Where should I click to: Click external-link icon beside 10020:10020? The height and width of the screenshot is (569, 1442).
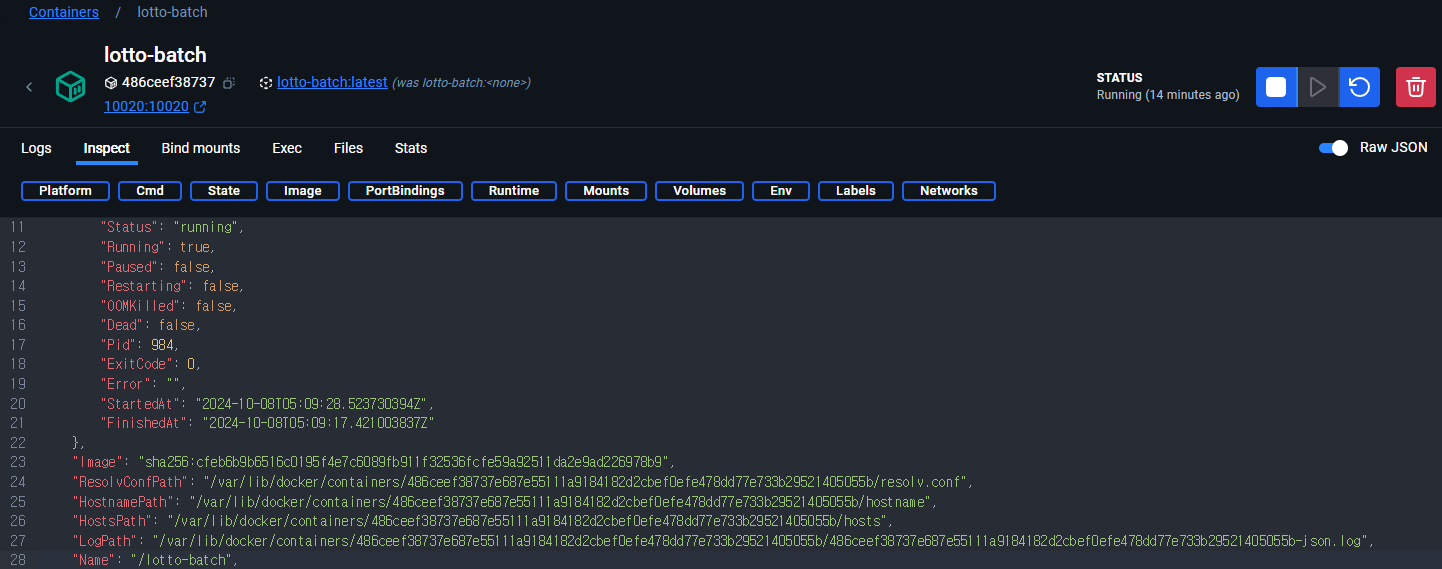point(200,107)
